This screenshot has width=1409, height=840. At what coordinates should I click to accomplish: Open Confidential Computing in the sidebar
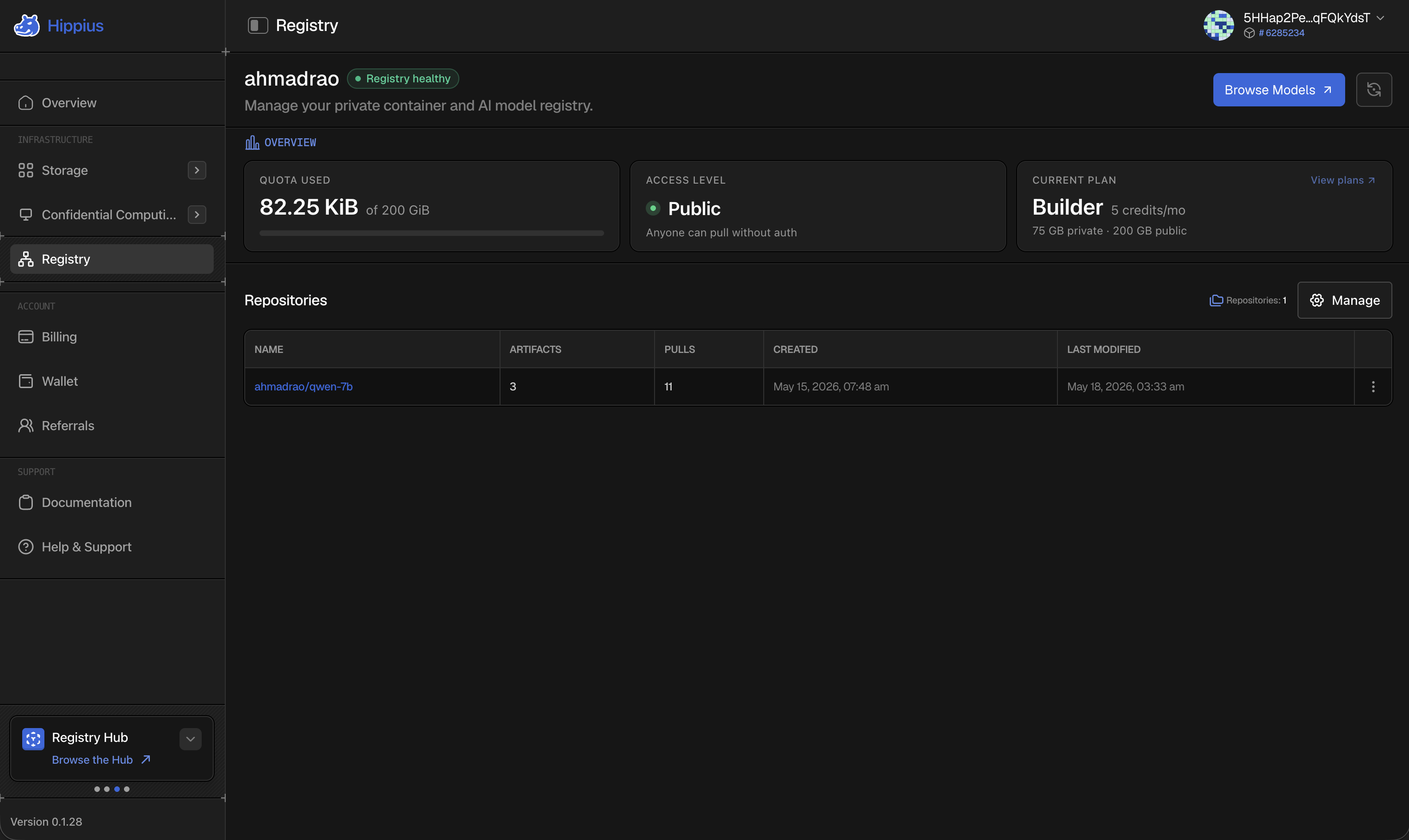[x=112, y=215]
